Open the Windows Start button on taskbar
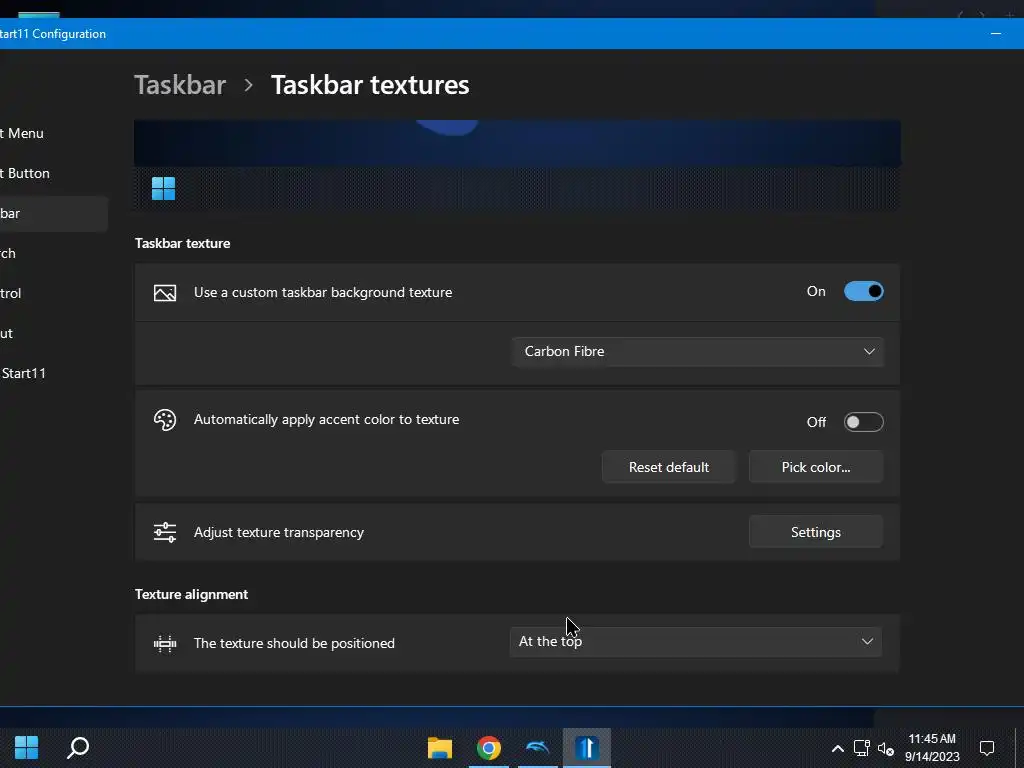The image size is (1024, 768). pyautogui.click(x=27, y=747)
